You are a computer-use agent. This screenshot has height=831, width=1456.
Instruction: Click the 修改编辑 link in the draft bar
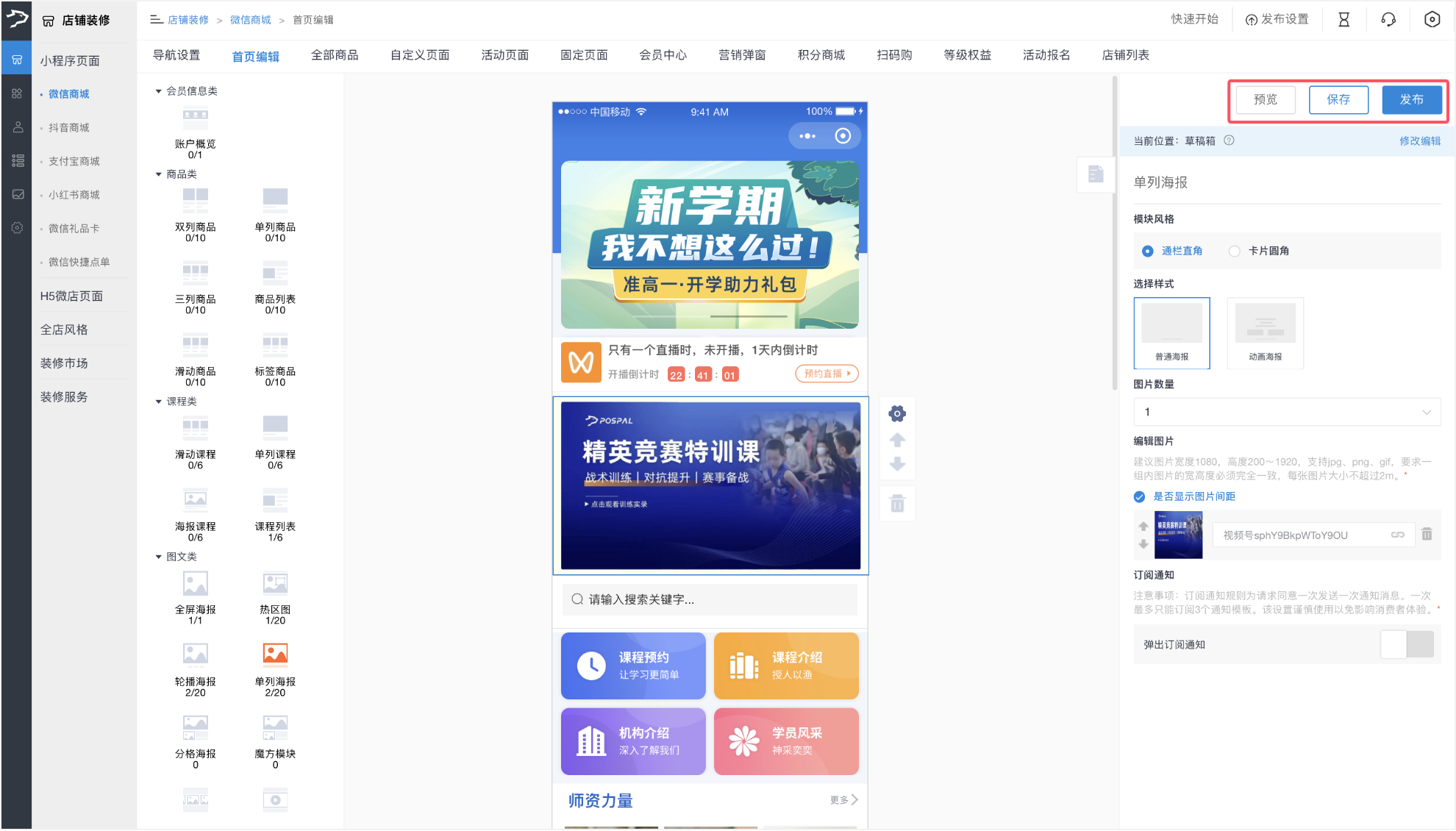(1421, 140)
